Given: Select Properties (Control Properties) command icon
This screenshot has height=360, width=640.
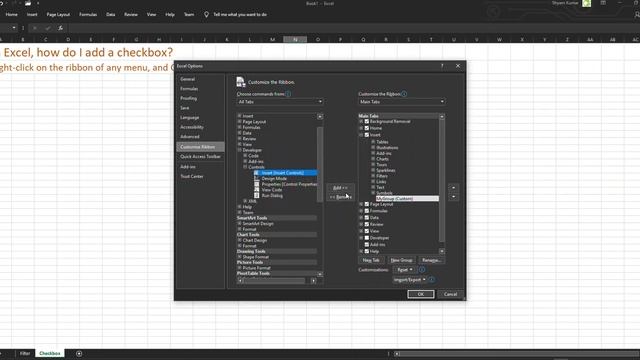Looking at the screenshot, I should pos(256,184).
